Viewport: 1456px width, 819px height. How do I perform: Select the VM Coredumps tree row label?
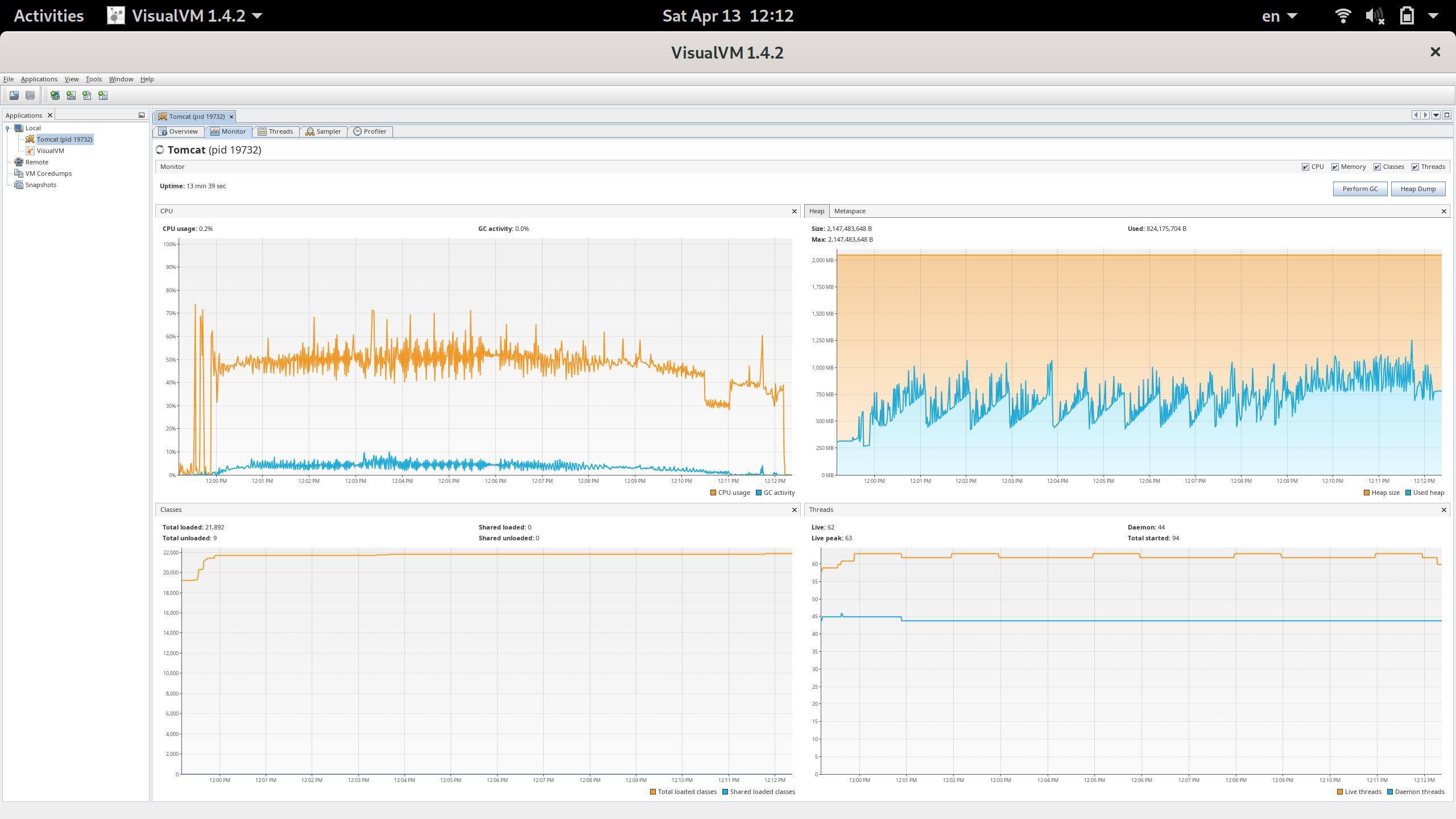coord(48,173)
